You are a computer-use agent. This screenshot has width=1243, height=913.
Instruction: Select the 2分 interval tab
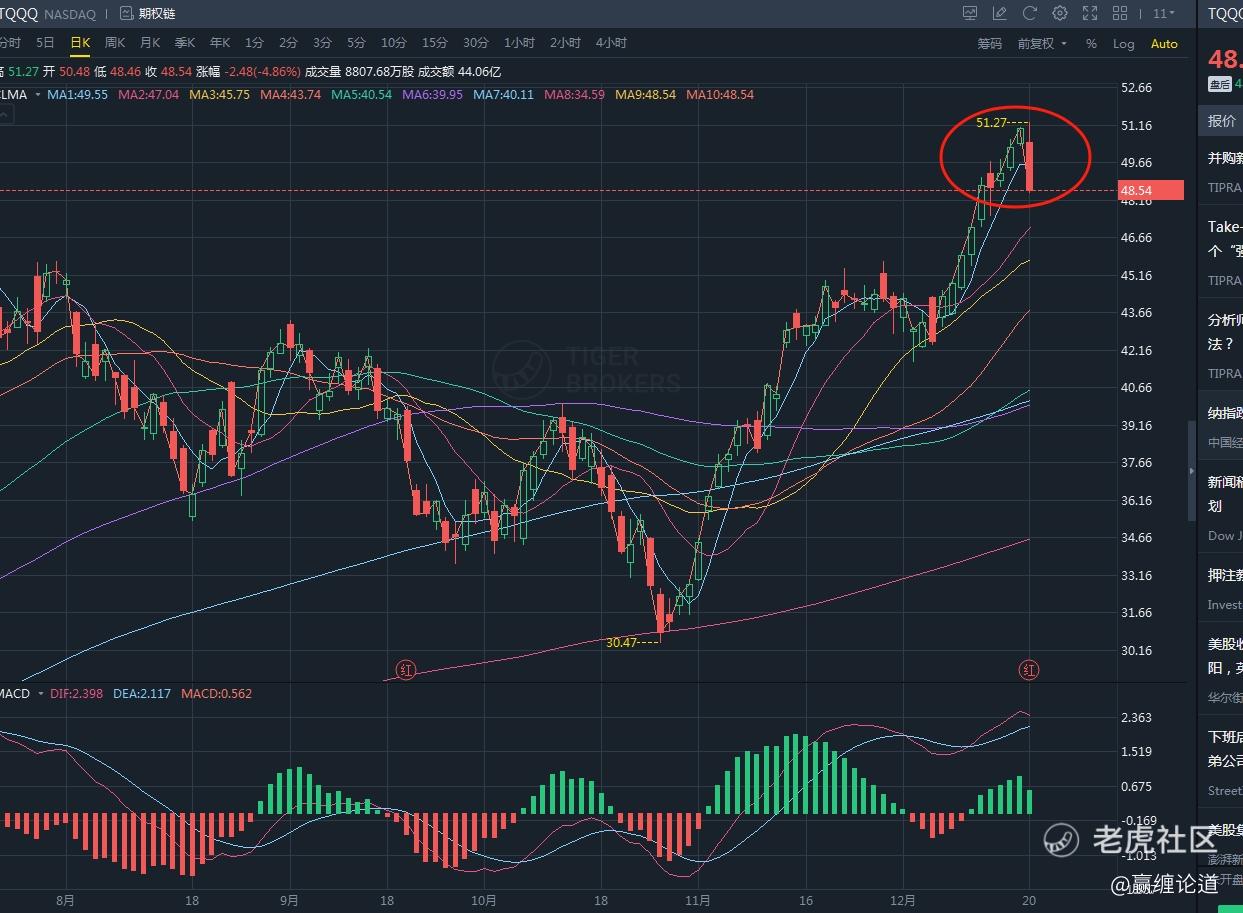tap(288, 43)
